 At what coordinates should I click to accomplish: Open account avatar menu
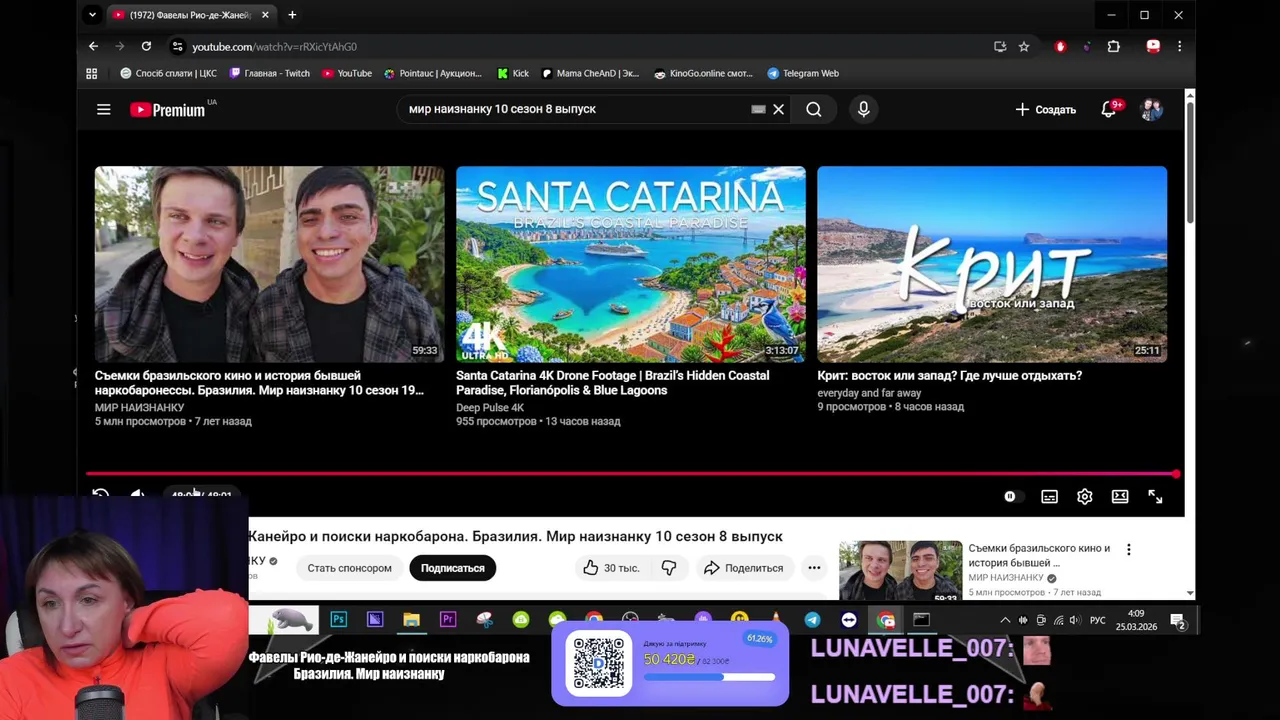click(x=1152, y=109)
